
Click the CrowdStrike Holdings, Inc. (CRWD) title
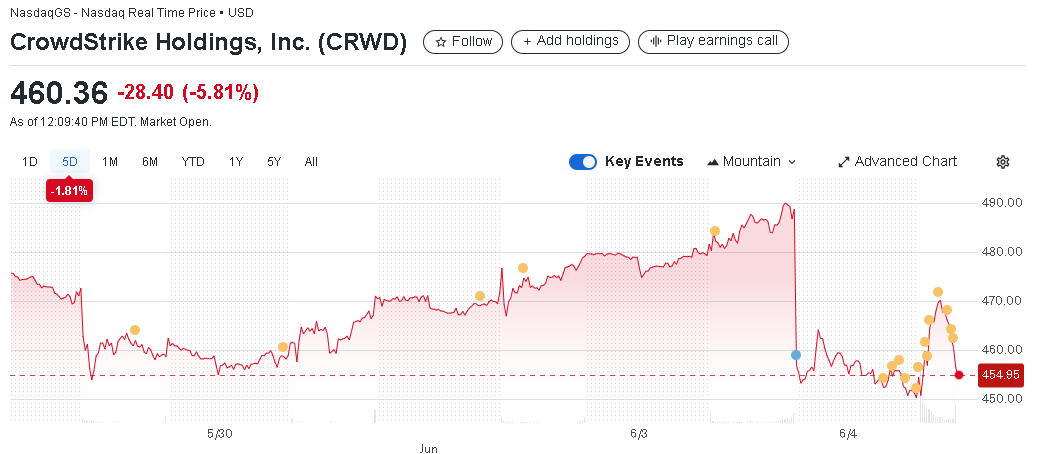(208, 42)
